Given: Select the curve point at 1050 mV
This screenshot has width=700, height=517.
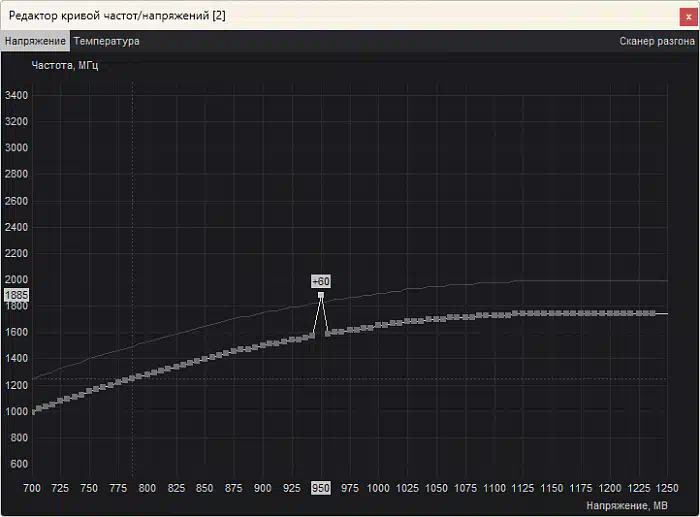Looking at the screenshot, I should 436,319.
